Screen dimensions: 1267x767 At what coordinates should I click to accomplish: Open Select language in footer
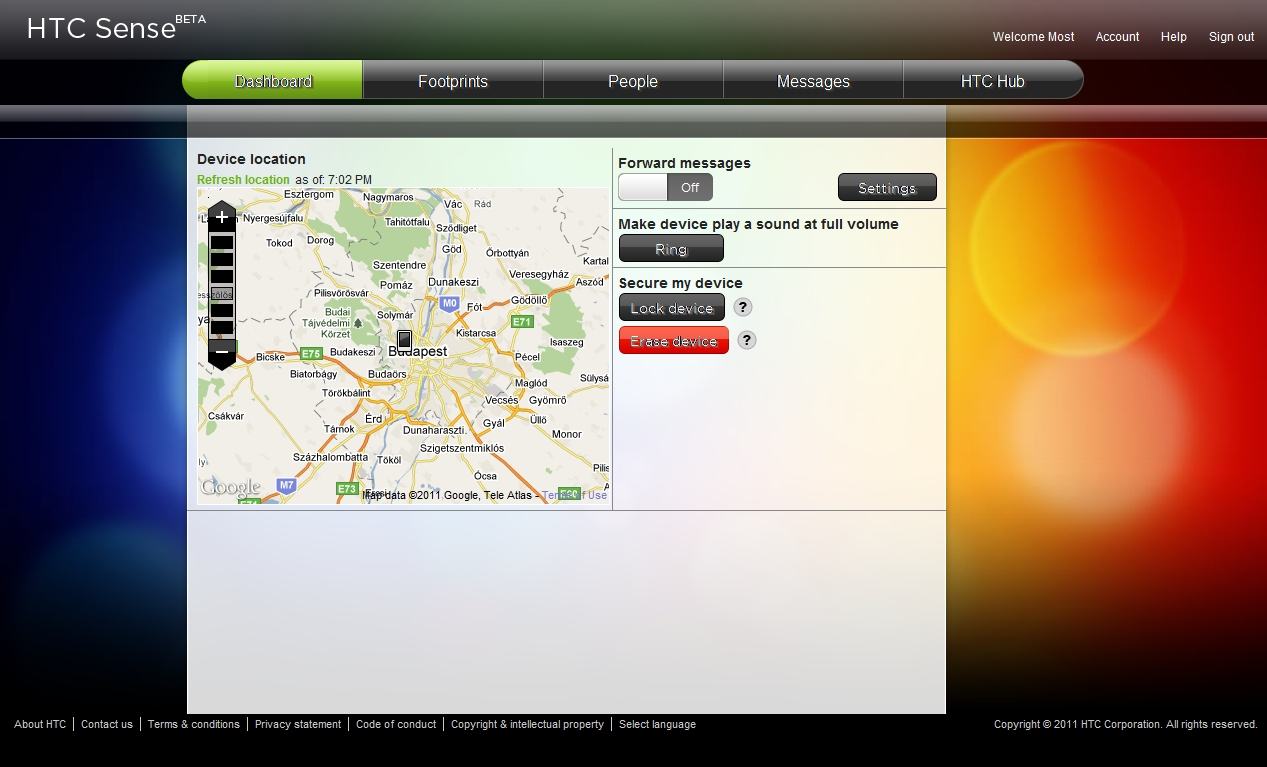click(x=657, y=724)
